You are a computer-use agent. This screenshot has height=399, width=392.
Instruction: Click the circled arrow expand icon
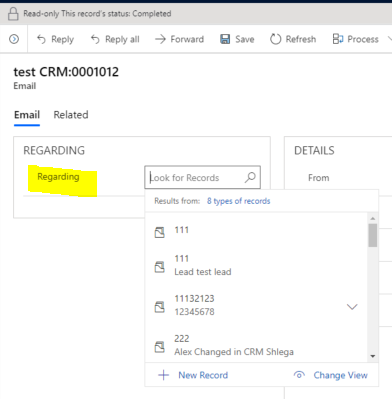click(x=14, y=39)
